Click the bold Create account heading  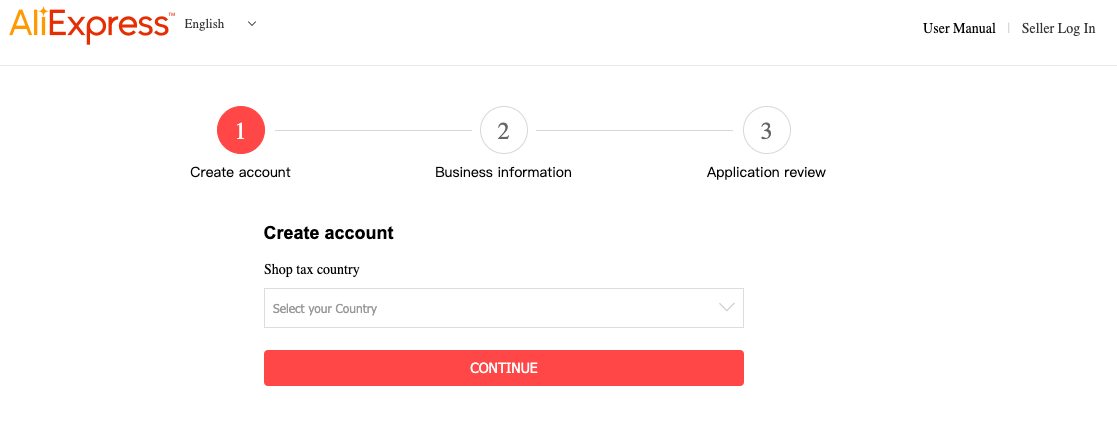coord(328,233)
